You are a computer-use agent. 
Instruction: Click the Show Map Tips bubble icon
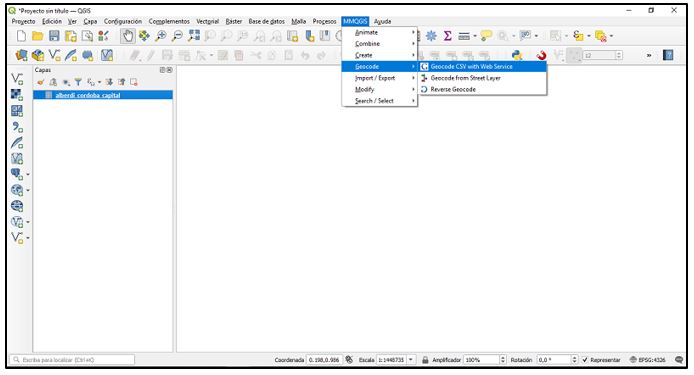point(486,36)
